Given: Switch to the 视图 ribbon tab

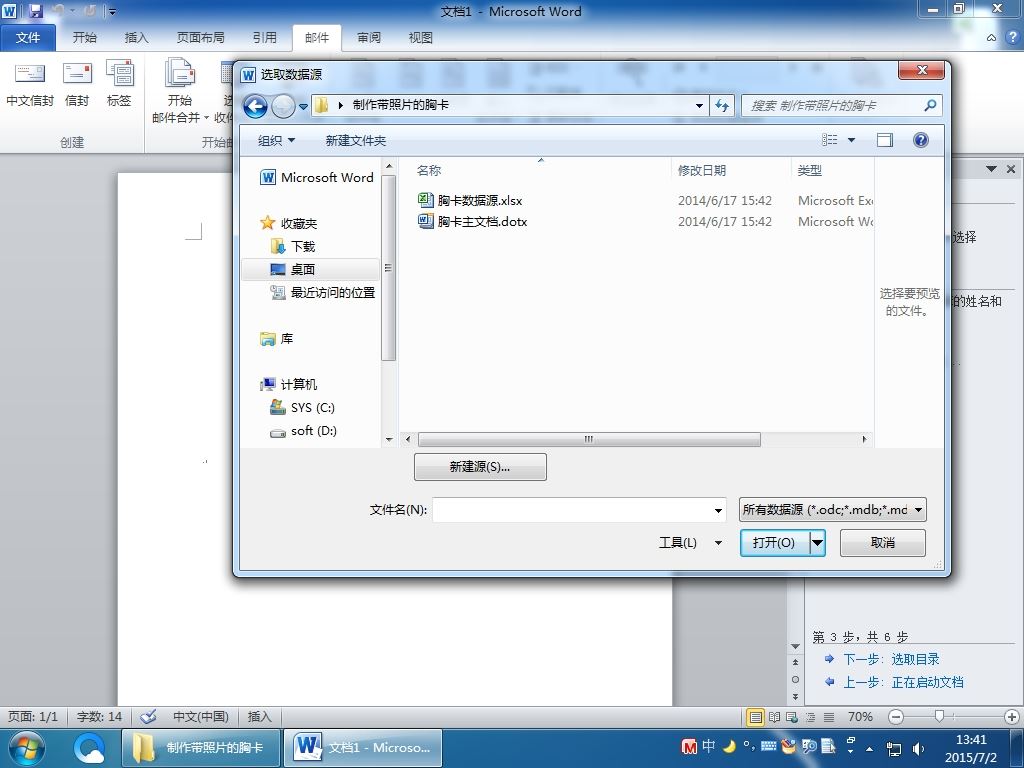Looking at the screenshot, I should 421,38.
